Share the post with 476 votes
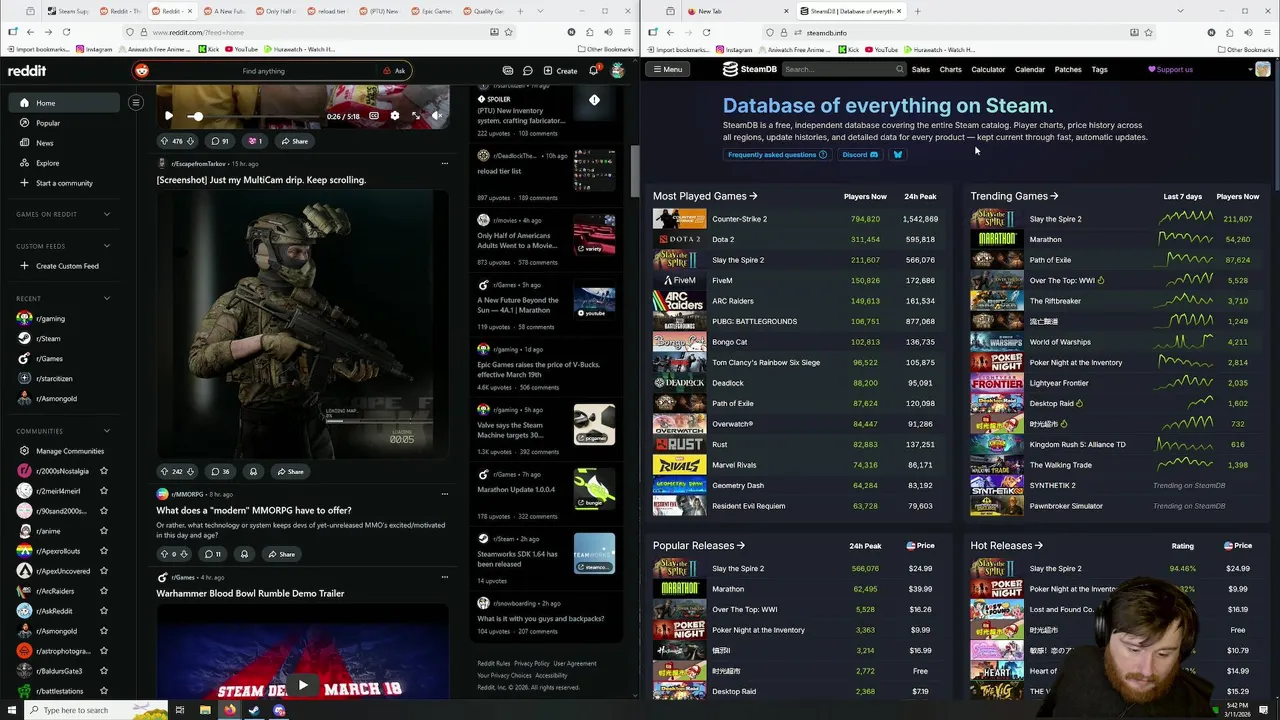1280x720 pixels. [294, 141]
